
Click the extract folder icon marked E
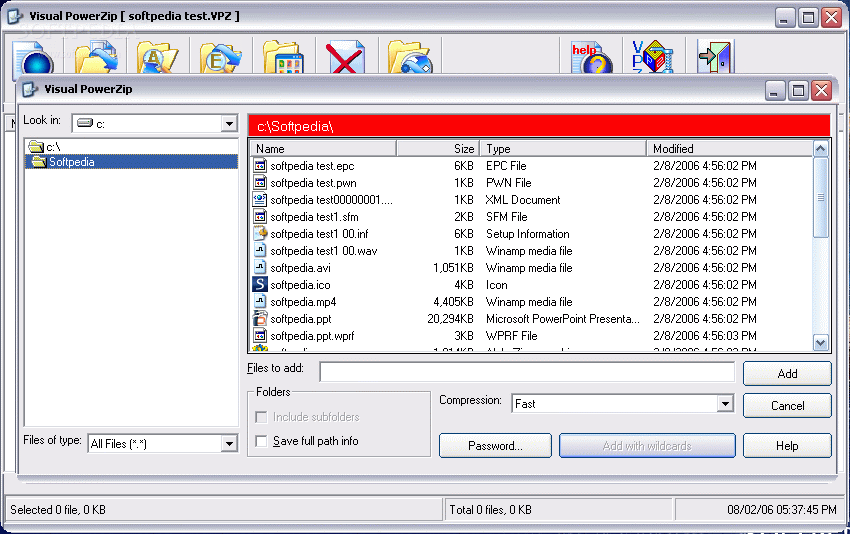221,57
